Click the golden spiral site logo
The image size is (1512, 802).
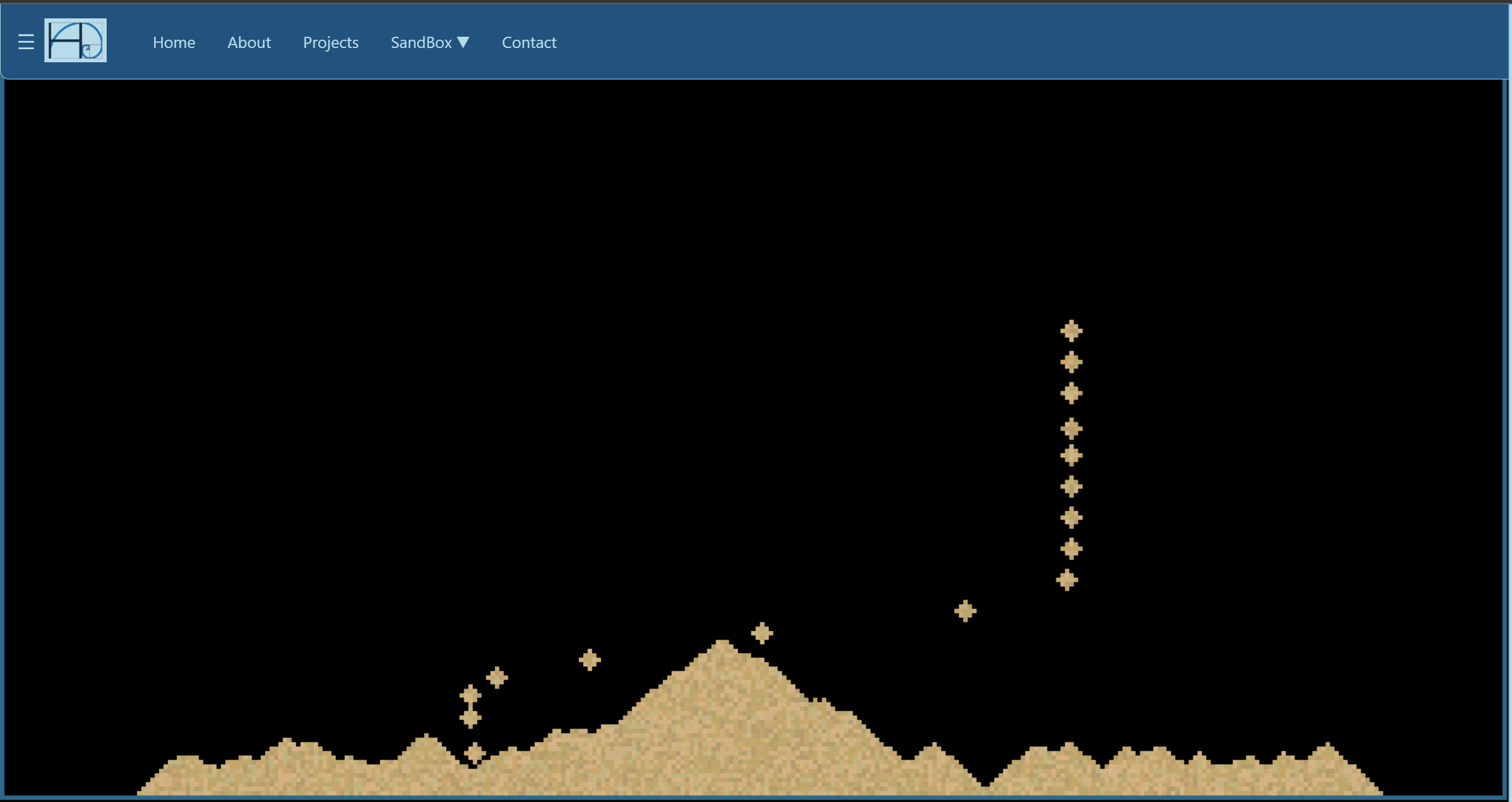(x=75, y=40)
